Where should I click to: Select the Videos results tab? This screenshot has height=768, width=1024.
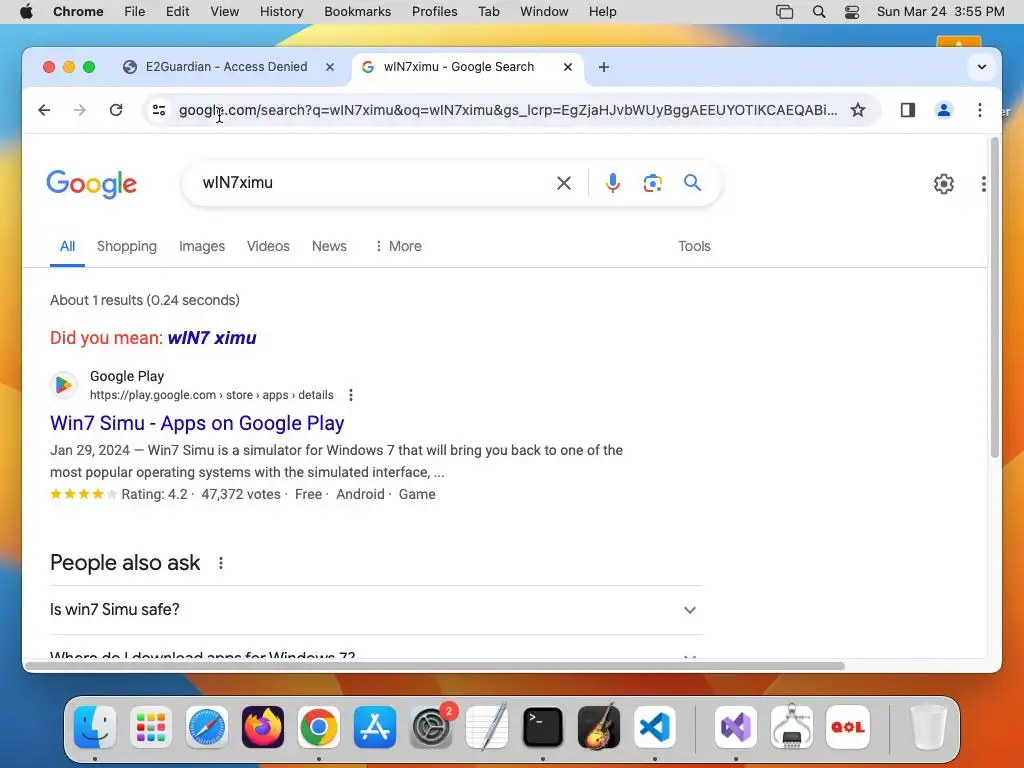click(268, 246)
